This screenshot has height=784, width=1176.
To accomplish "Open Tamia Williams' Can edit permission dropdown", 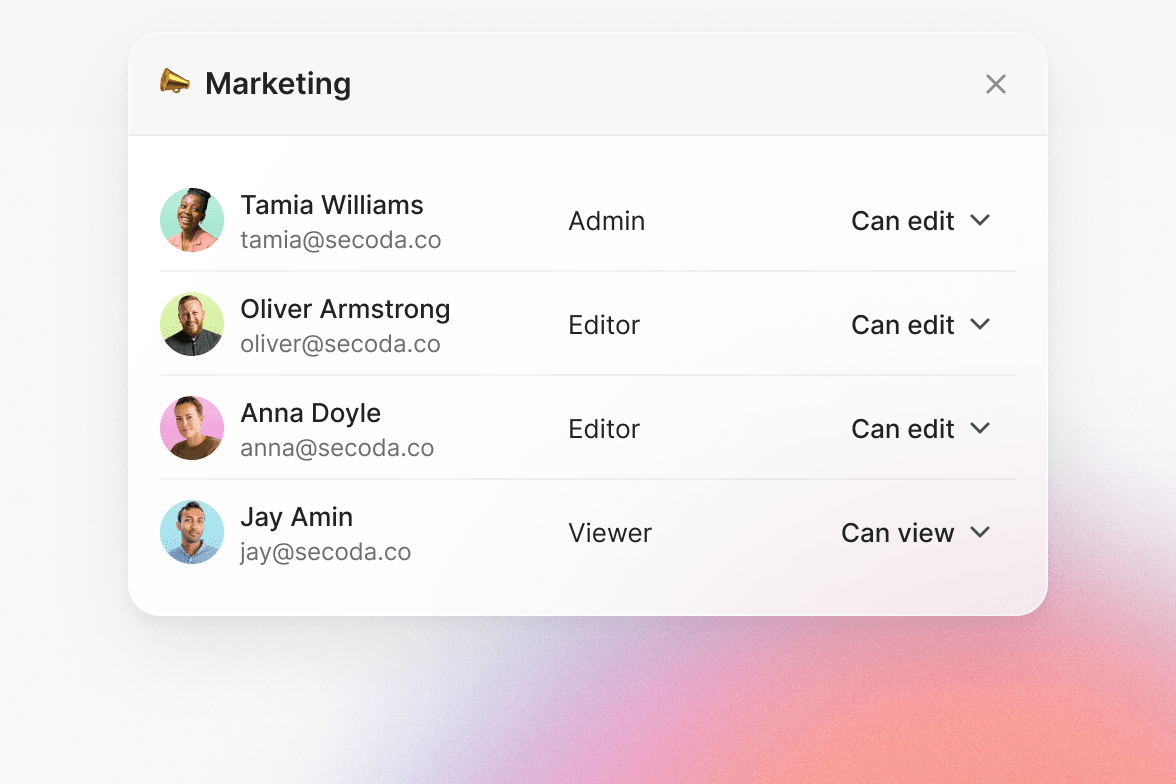I will point(920,221).
